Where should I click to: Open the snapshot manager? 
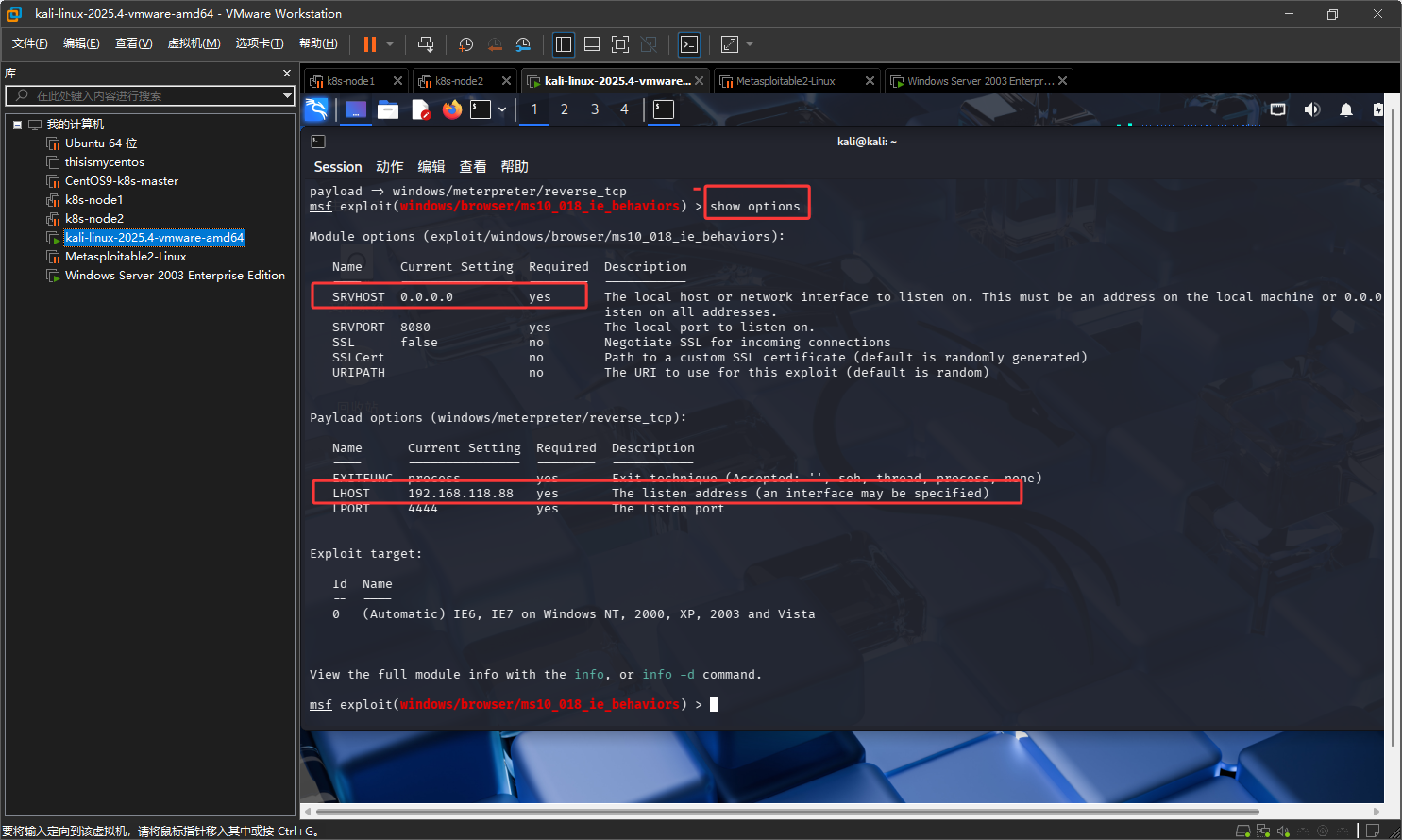point(523,44)
